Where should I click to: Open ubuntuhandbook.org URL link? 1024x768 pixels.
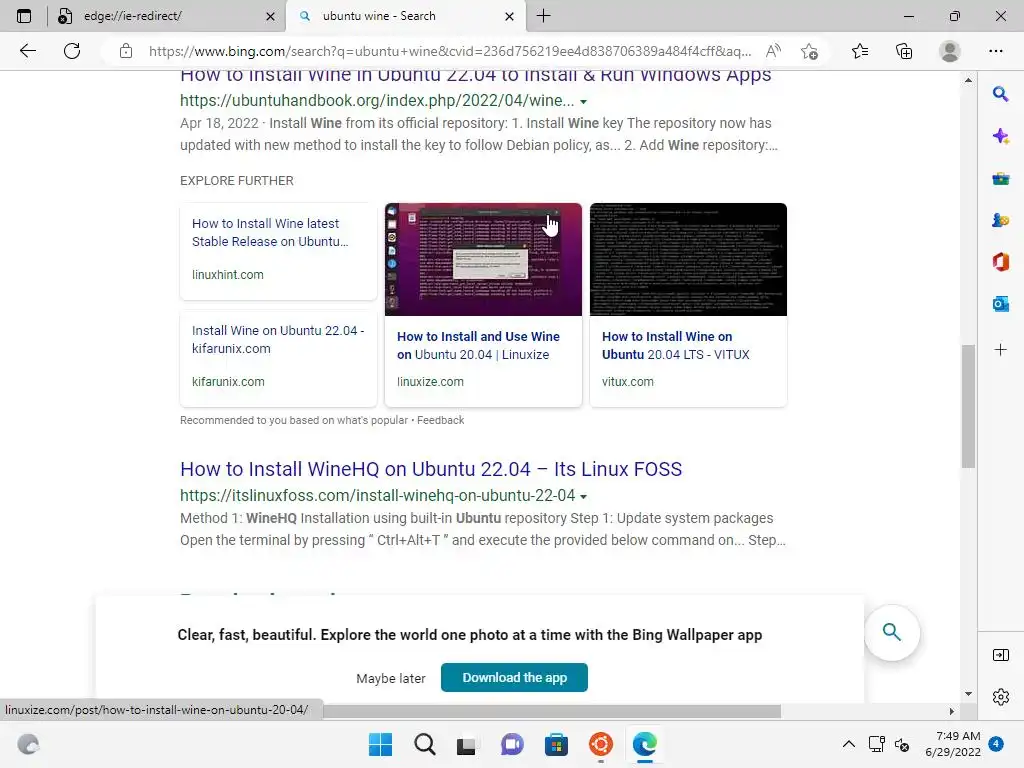[377, 101]
